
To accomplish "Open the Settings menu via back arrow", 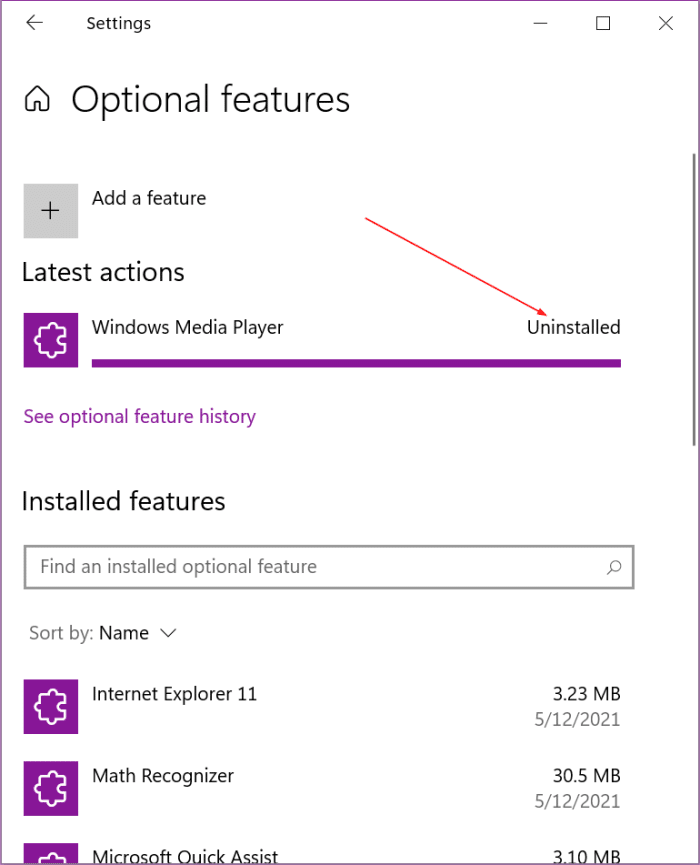I will (34, 22).
